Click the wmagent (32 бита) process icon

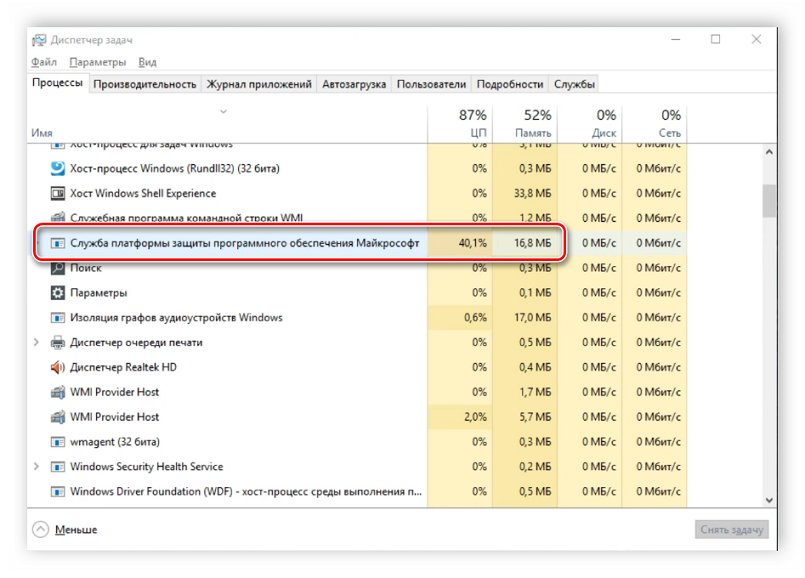pos(58,441)
